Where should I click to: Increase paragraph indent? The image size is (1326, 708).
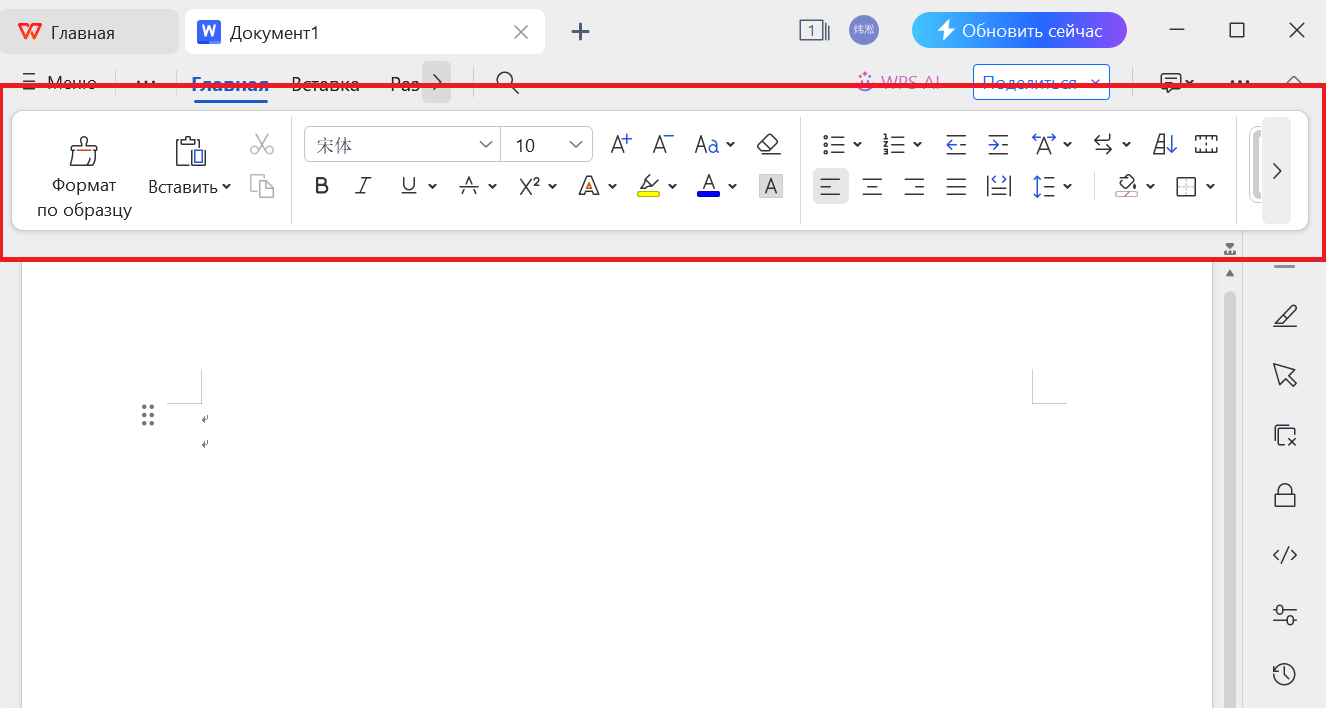tap(998, 145)
